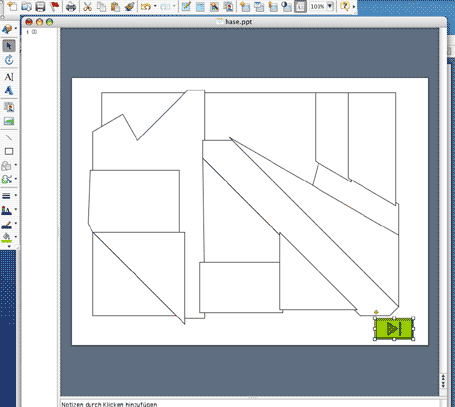Image resolution: width=455 pixels, height=407 pixels.
Task: Open the Redo history dropdown arrow
Action: click(x=174, y=6)
